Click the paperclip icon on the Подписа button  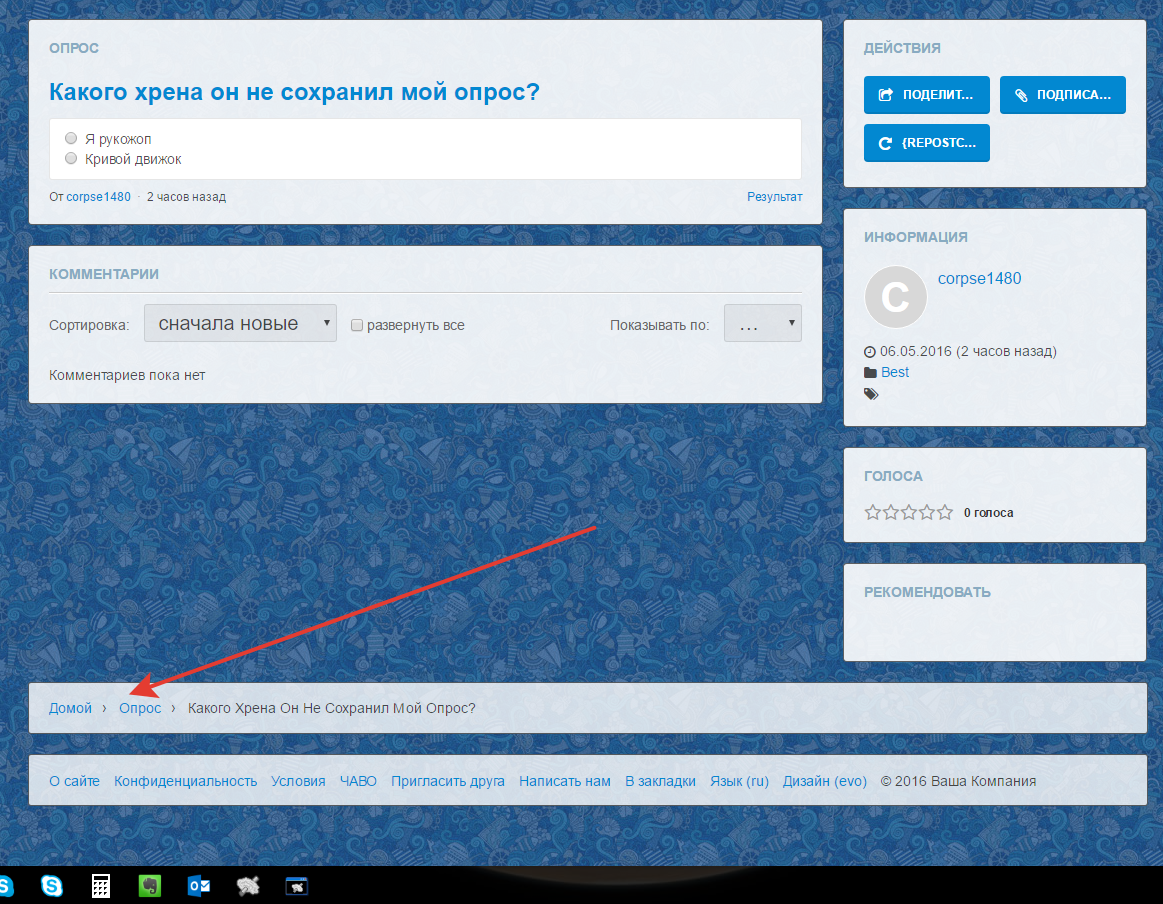[x=1021, y=95]
